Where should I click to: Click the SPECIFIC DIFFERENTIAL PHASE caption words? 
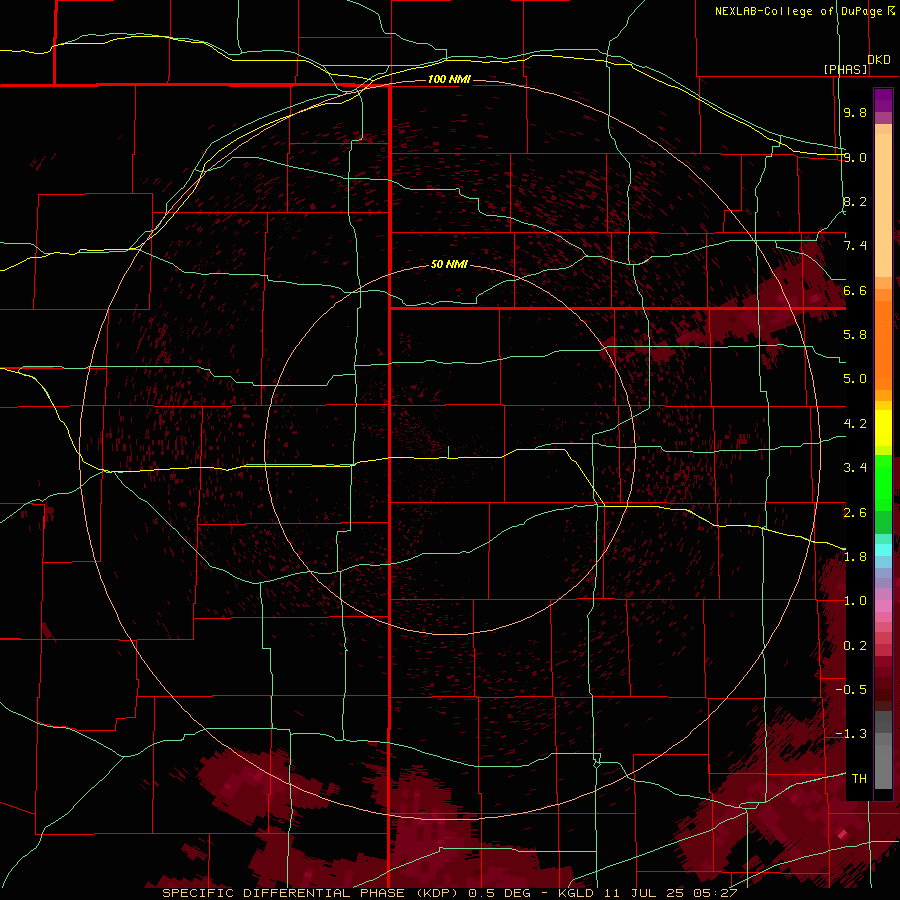pos(282,893)
